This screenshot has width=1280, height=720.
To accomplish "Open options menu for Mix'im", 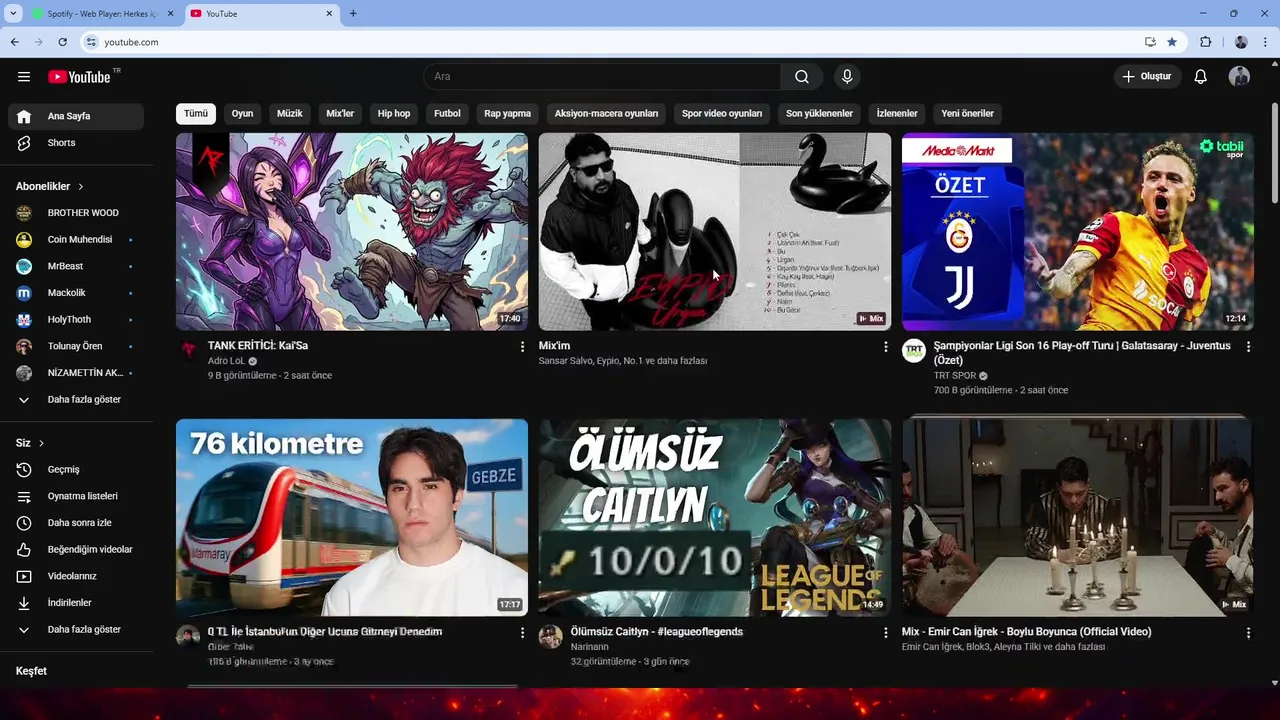I will (x=885, y=347).
